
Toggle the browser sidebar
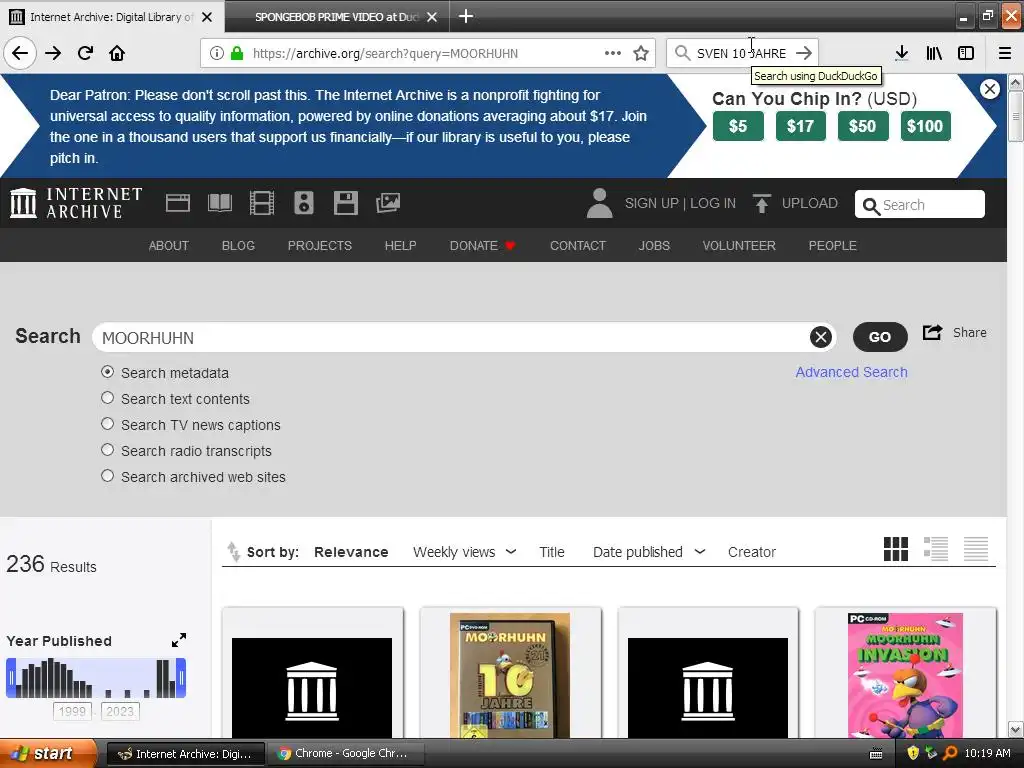[x=966, y=53]
